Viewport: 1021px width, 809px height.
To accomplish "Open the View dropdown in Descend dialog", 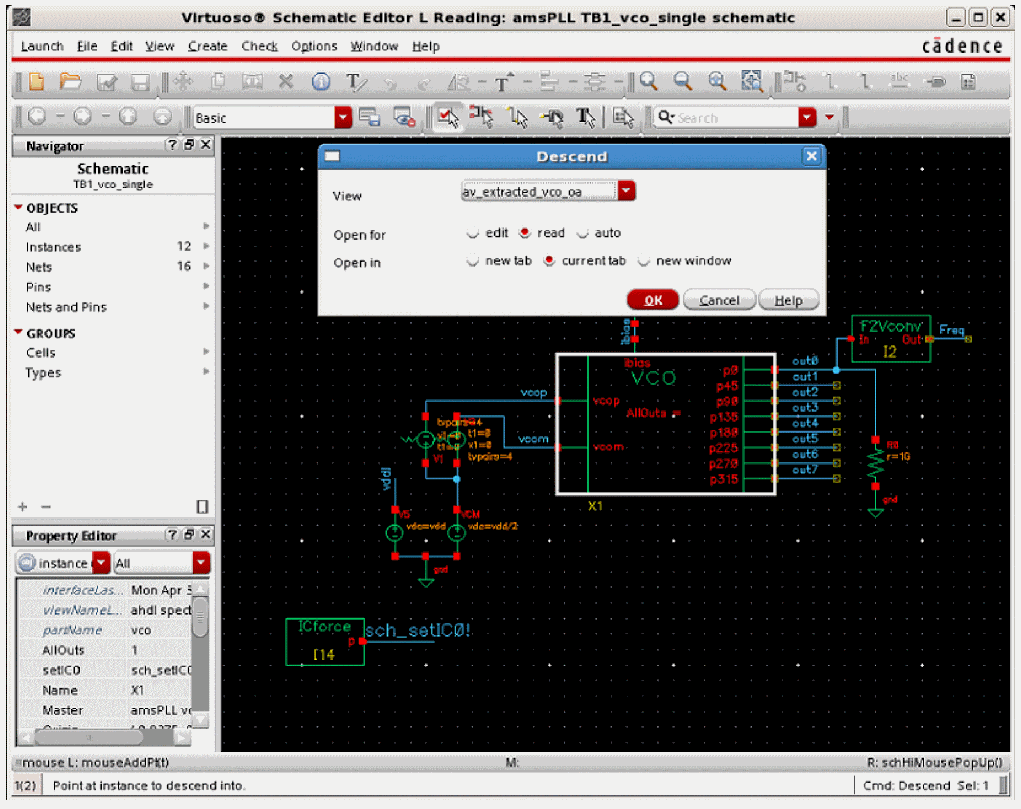I will point(626,191).
